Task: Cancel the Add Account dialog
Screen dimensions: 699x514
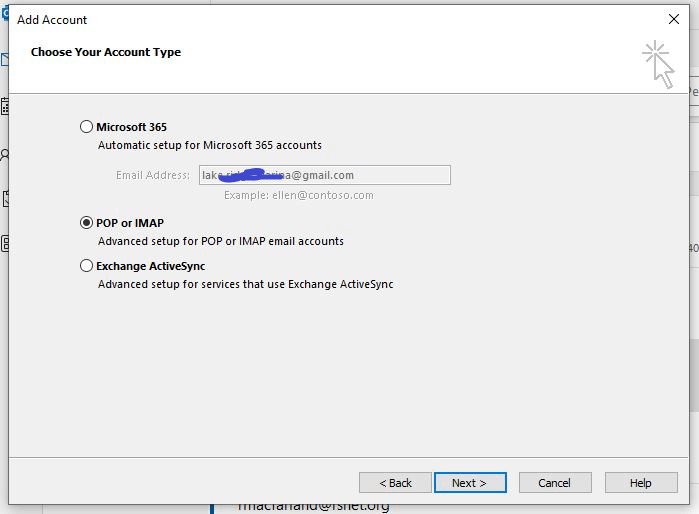Action: 555,483
